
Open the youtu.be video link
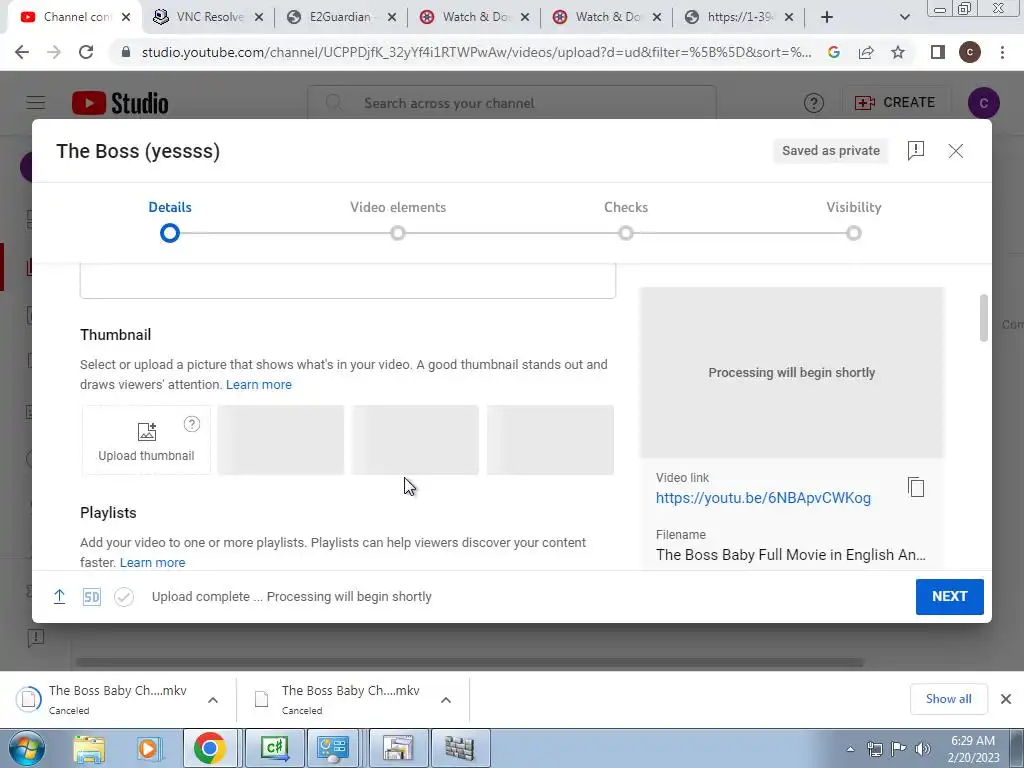(x=763, y=498)
